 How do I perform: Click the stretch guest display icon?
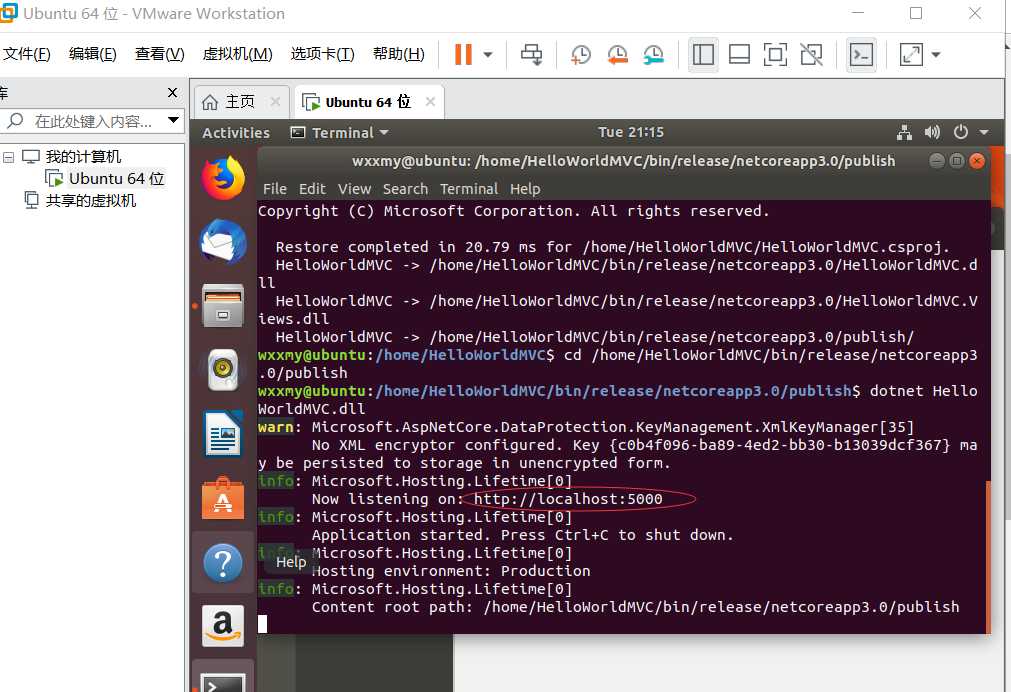tap(911, 55)
